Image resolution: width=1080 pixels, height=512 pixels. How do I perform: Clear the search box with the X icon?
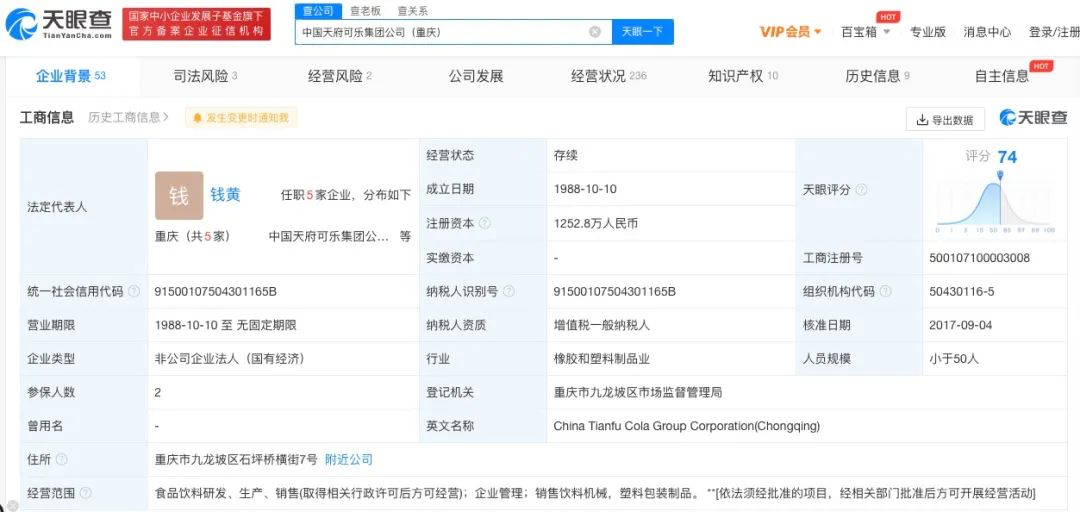[x=595, y=32]
